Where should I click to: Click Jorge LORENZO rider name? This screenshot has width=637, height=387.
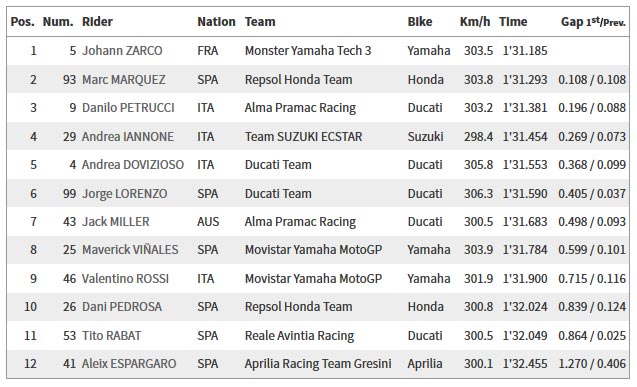tap(124, 194)
